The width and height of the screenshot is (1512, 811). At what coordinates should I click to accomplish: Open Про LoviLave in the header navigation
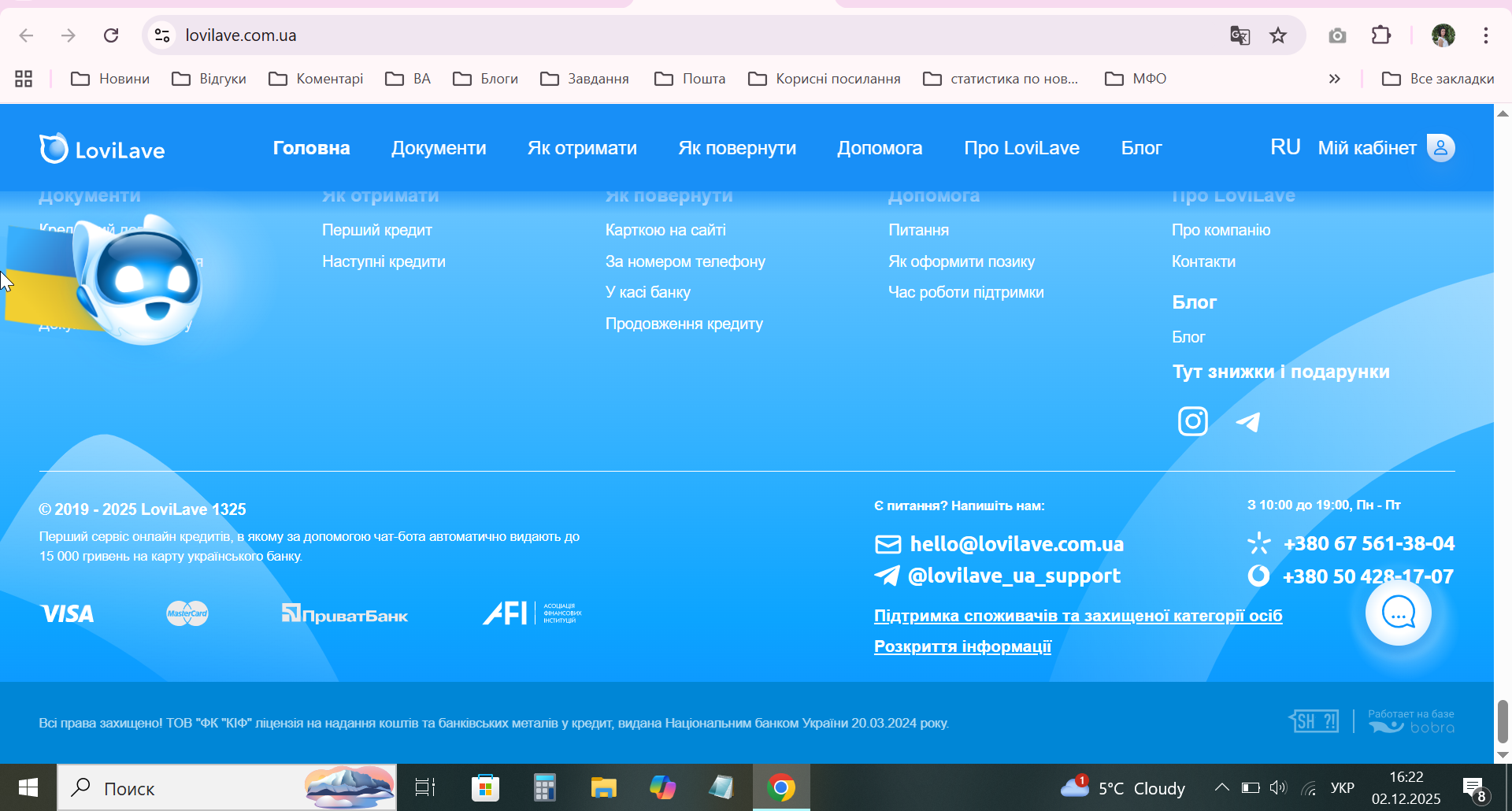1021,148
